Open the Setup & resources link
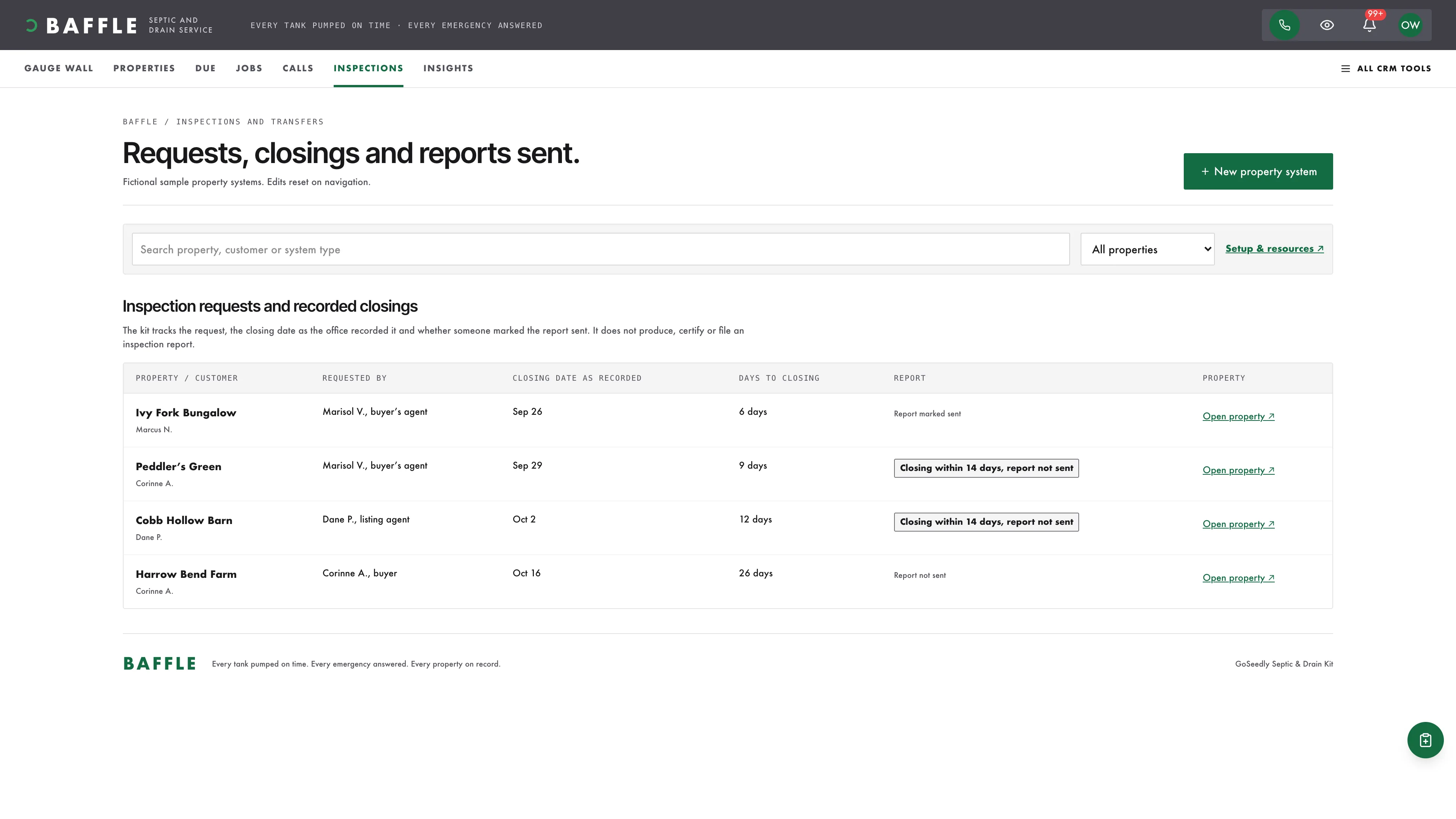The height and width of the screenshot is (819, 1456). 1274,249
